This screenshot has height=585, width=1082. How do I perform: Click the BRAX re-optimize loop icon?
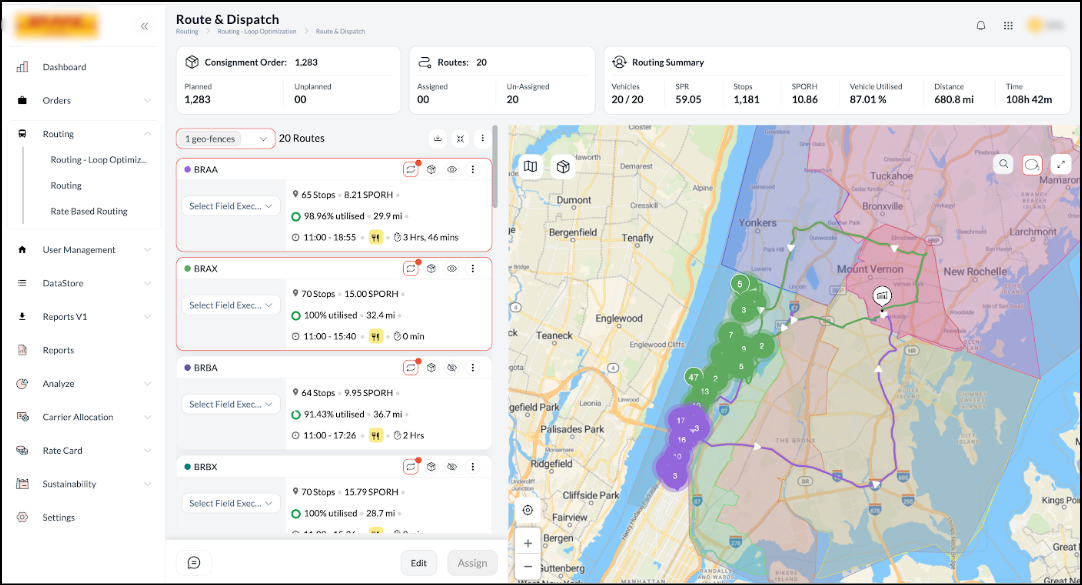[x=411, y=268]
